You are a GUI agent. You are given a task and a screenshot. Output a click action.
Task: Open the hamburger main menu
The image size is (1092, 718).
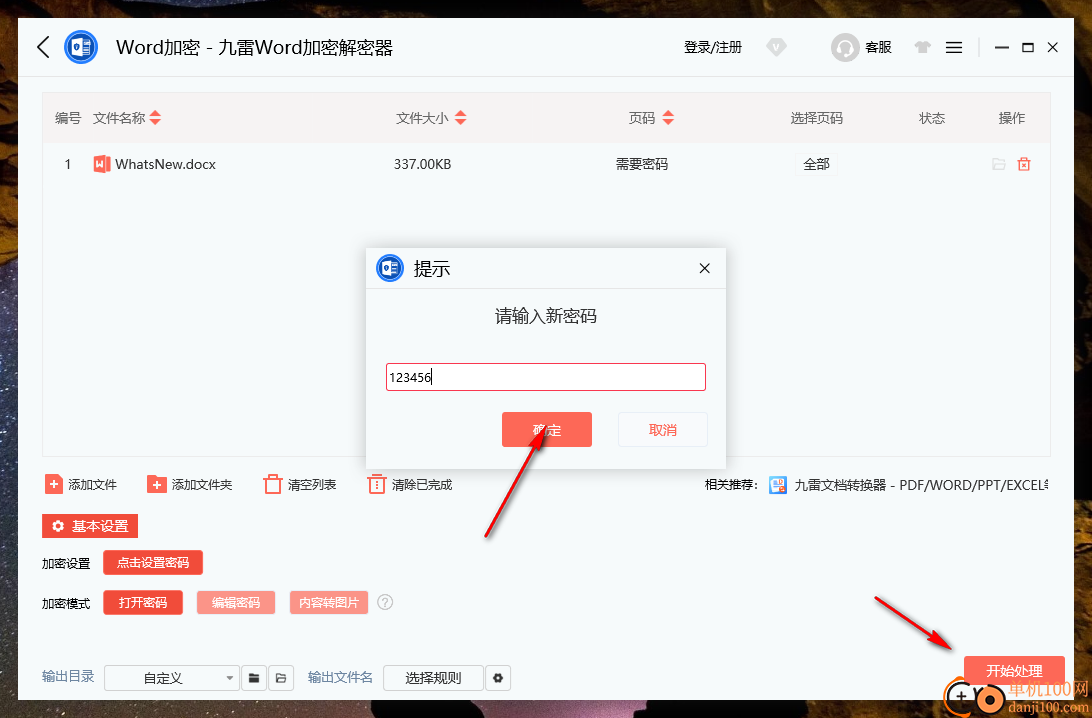[x=954, y=47]
